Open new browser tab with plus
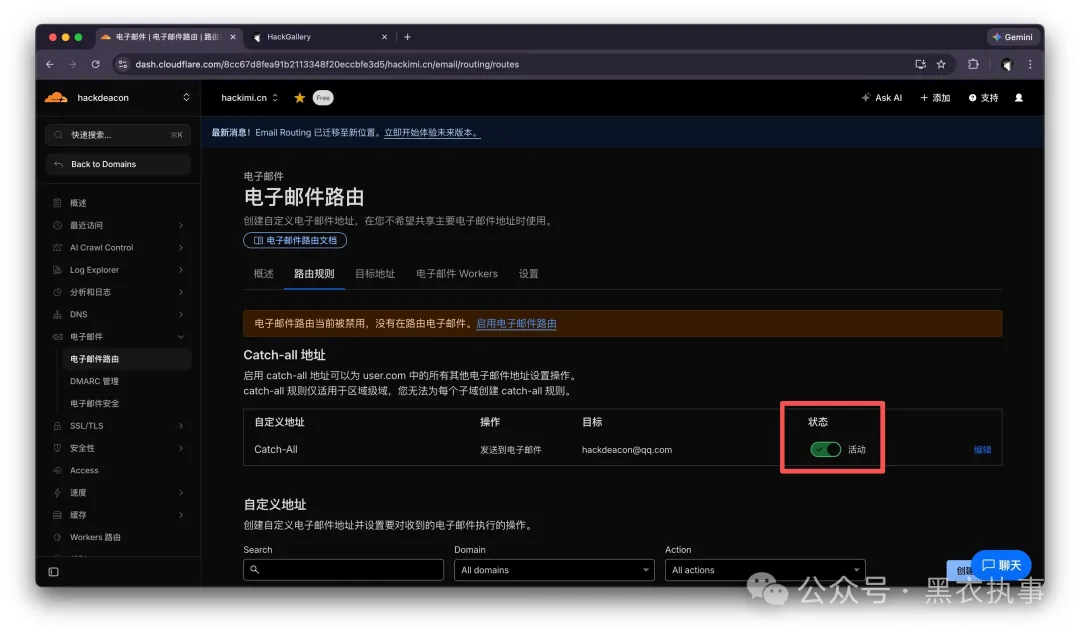 407,37
